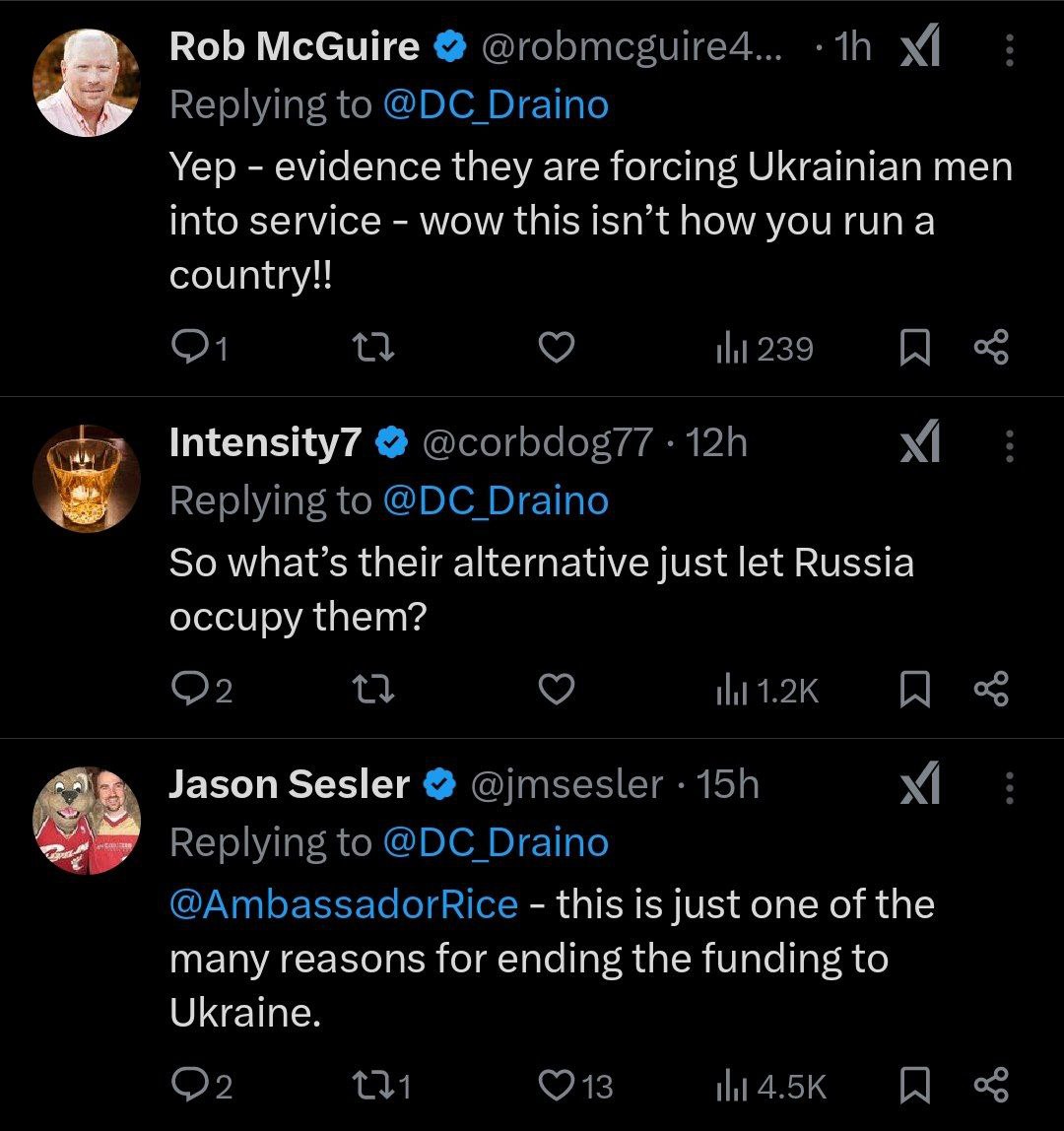Bookmark Jason Sesler's tweet
Screen dimensions: 1064x1131
[x=915, y=1086]
